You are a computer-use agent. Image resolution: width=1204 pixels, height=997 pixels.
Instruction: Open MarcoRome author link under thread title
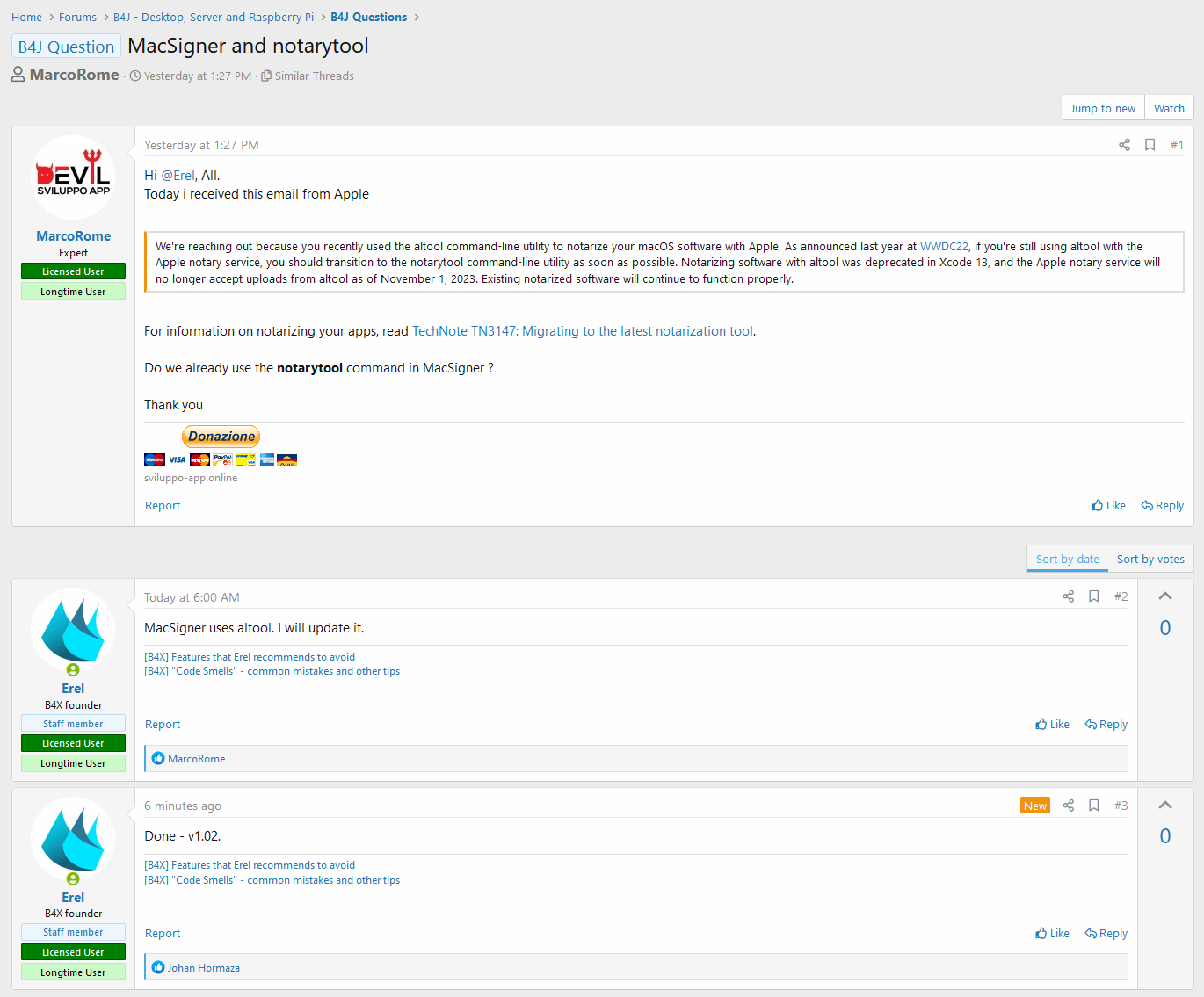pos(74,75)
